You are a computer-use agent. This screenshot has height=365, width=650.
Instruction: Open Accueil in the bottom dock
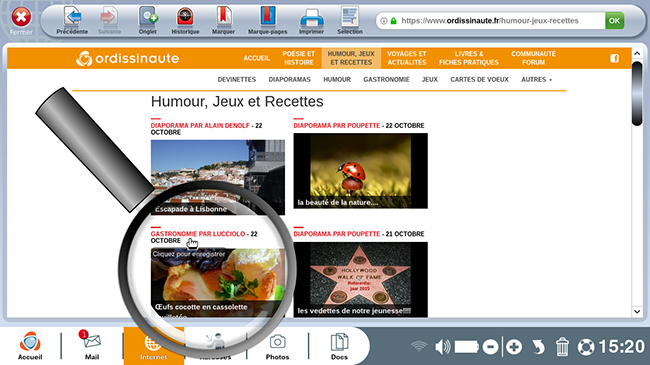[30, 345]
